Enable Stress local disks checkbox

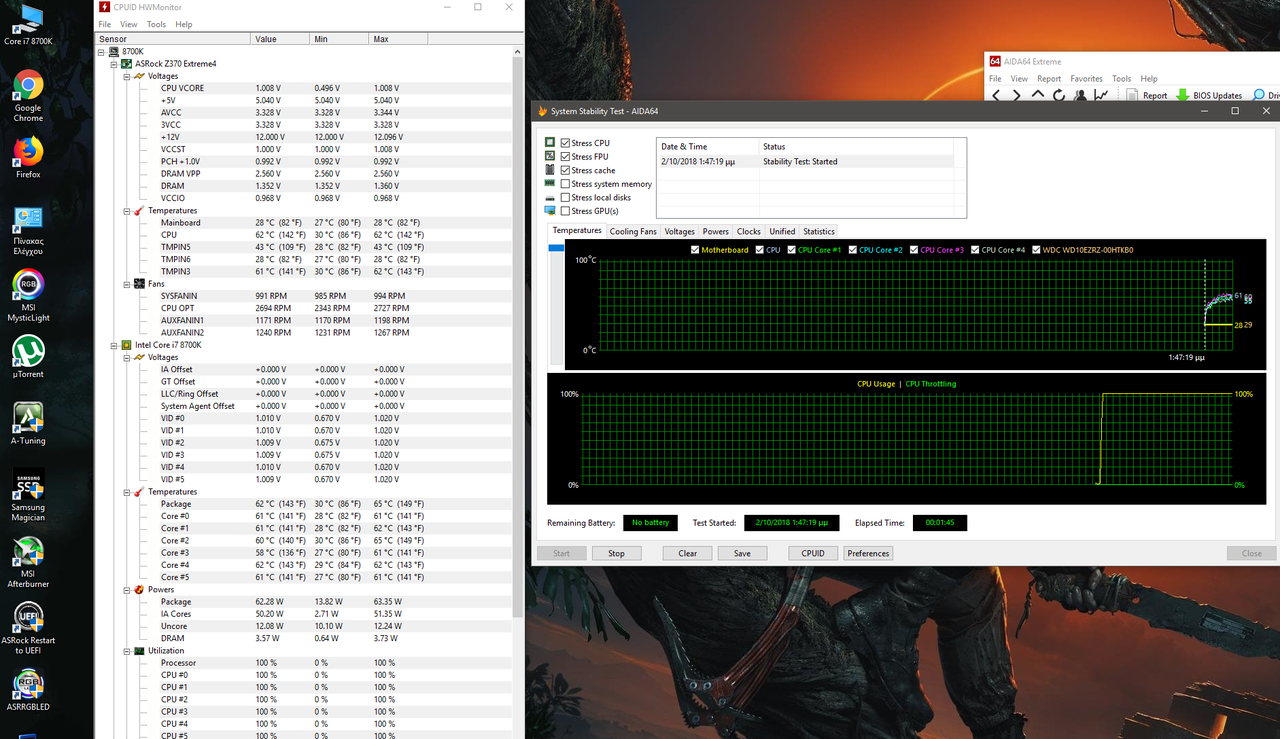point(566,197)
